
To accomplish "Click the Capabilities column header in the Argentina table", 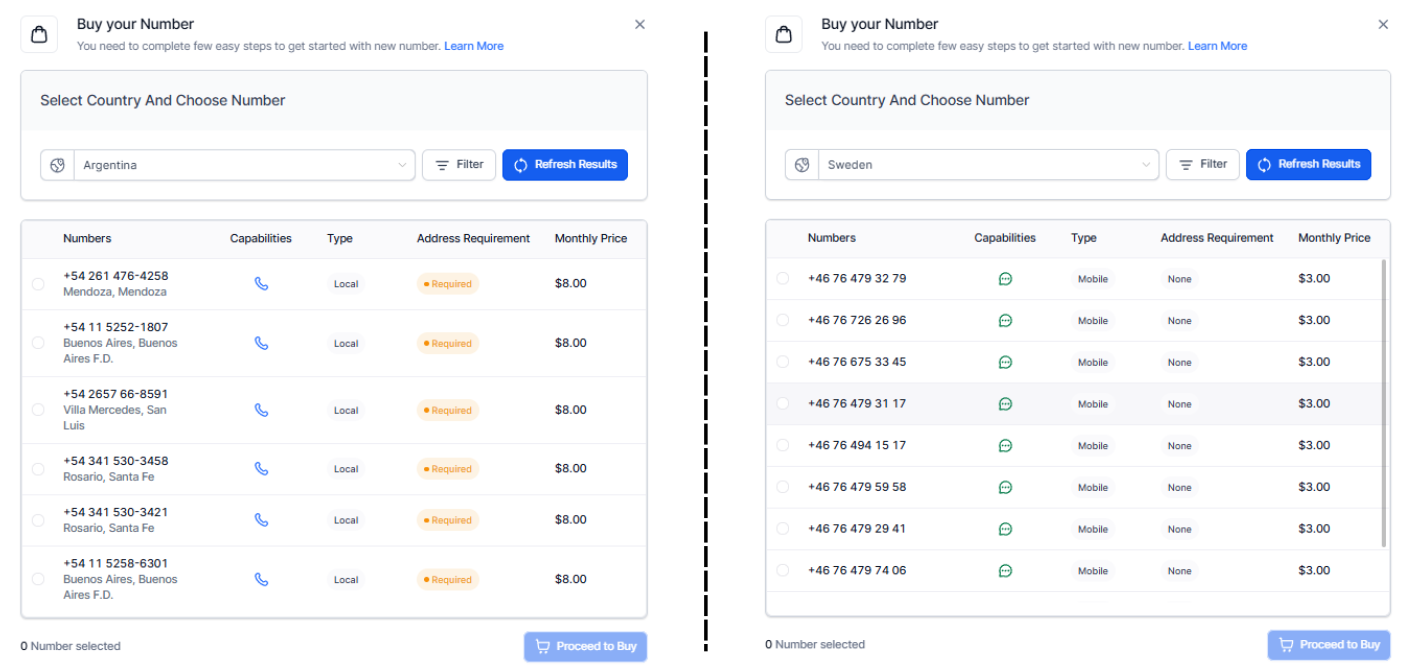I will [261, 239].
